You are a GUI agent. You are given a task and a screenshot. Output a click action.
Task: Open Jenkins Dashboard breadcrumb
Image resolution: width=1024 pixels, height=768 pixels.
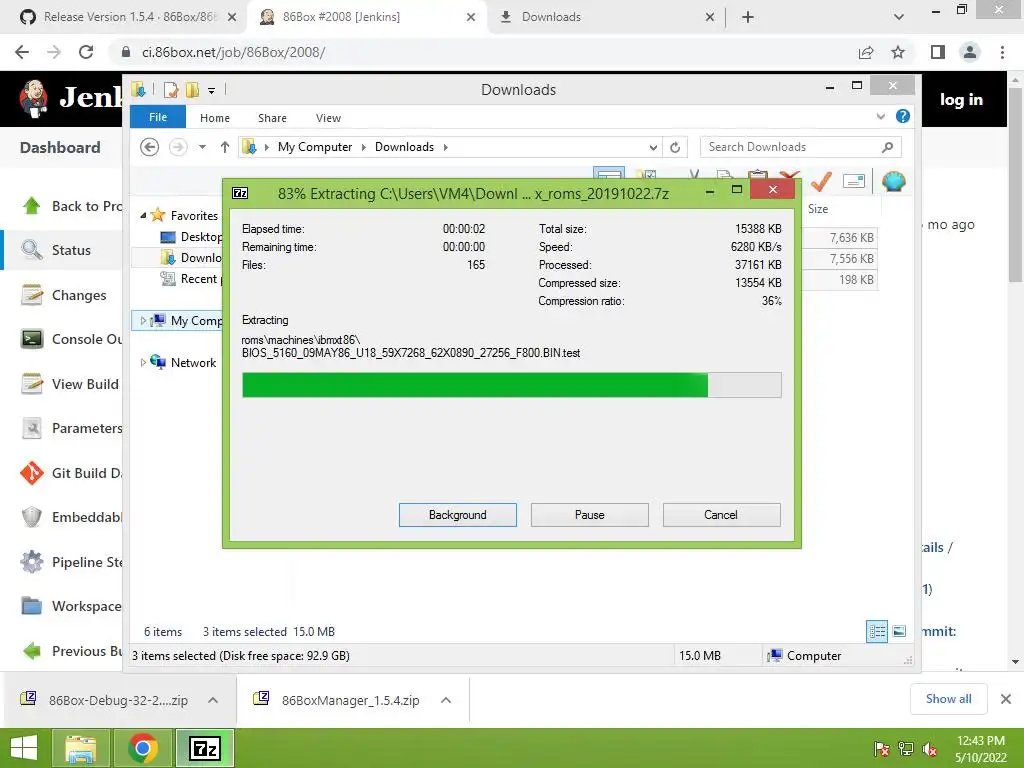(60, 148)
